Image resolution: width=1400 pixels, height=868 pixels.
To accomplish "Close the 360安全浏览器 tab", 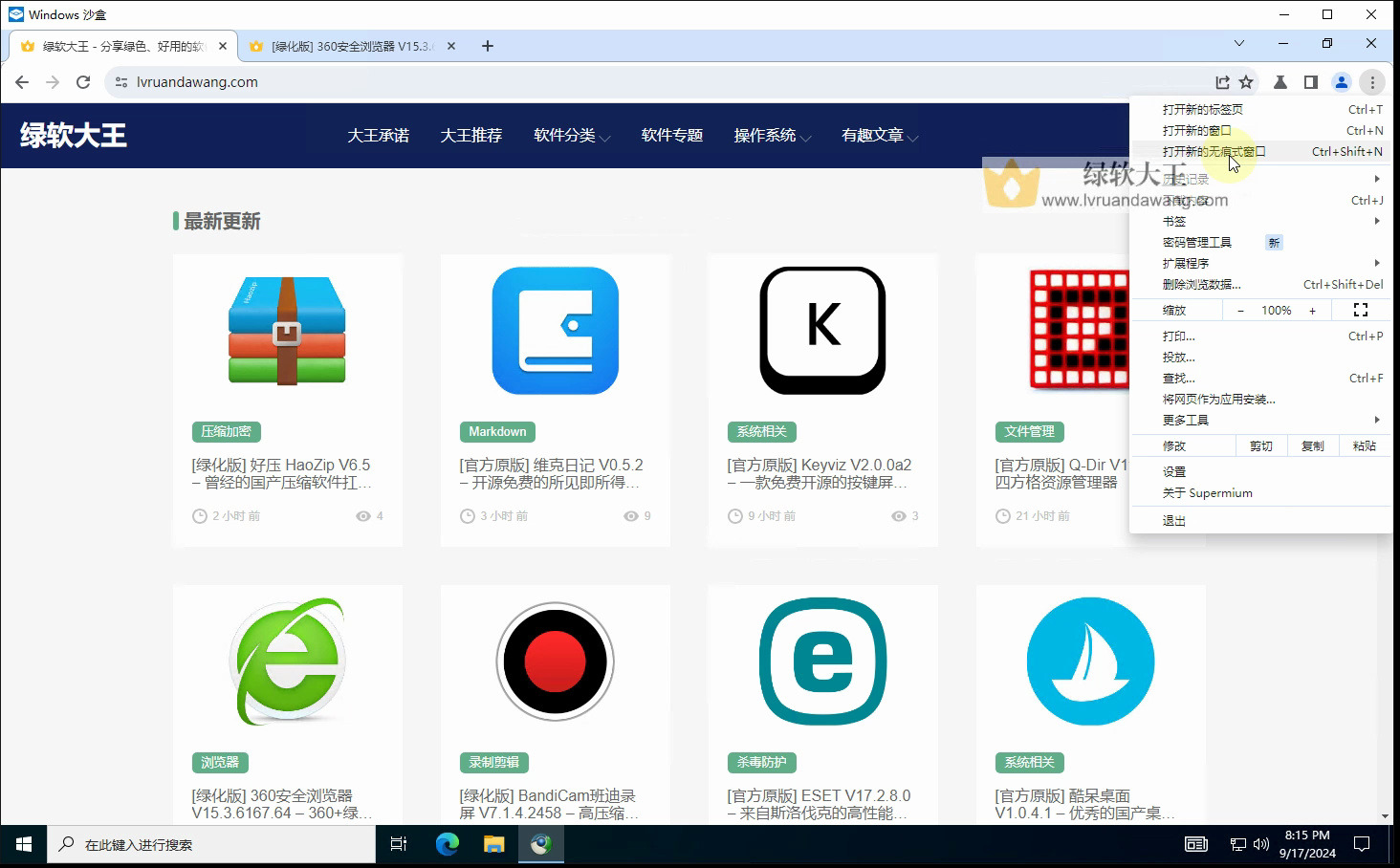I will click(451, 46).
